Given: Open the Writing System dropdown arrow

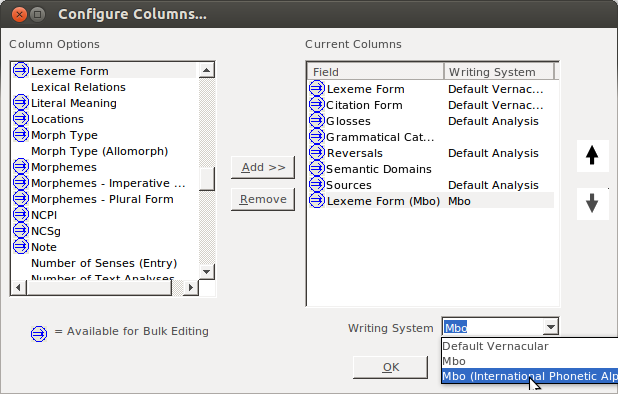Looking at the screenshot, I should [x=551, y=327].
